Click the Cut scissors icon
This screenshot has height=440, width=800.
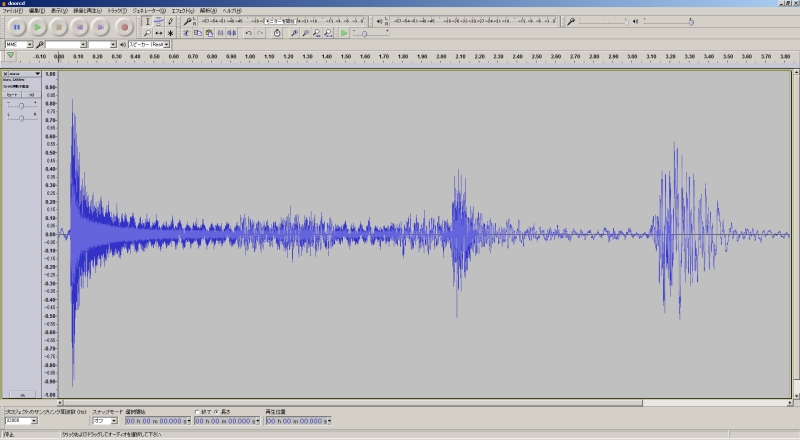click(187, 33)
